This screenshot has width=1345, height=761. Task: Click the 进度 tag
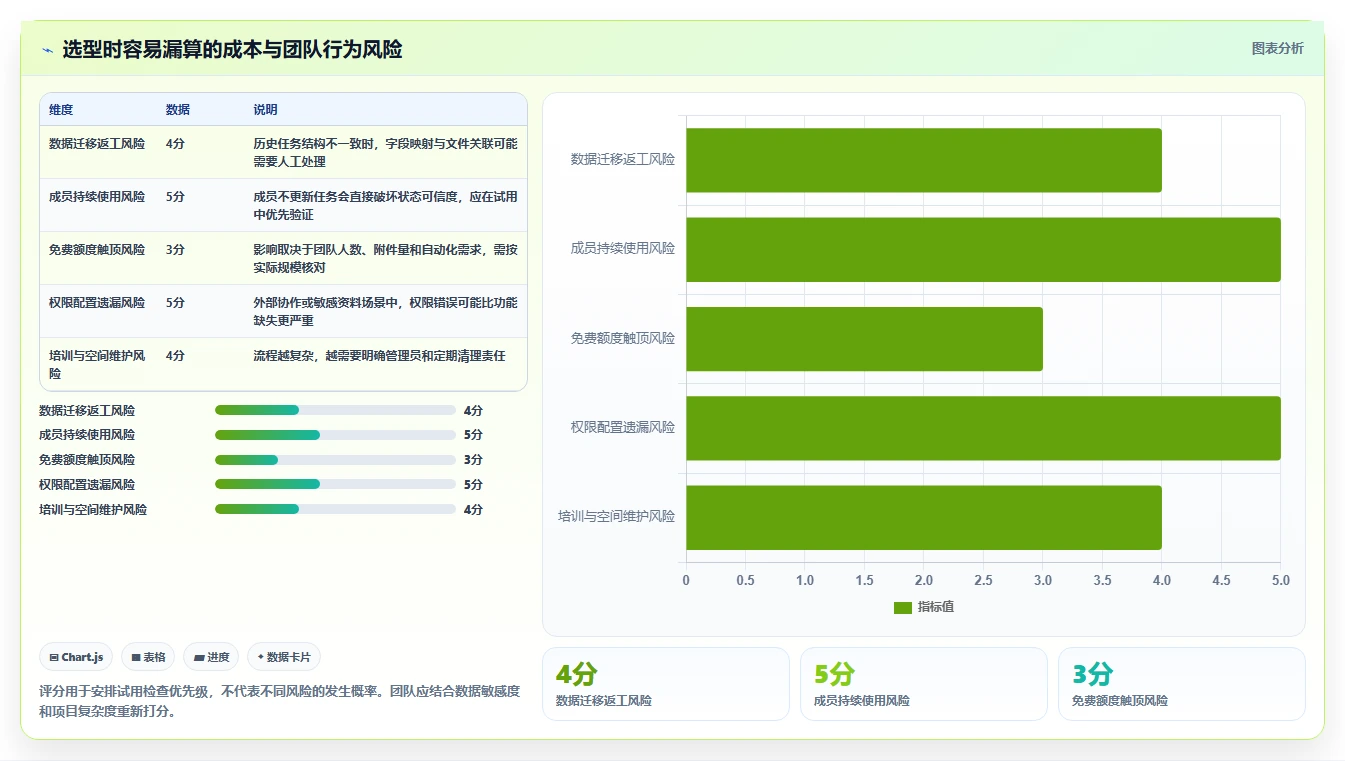click(211, 657)
